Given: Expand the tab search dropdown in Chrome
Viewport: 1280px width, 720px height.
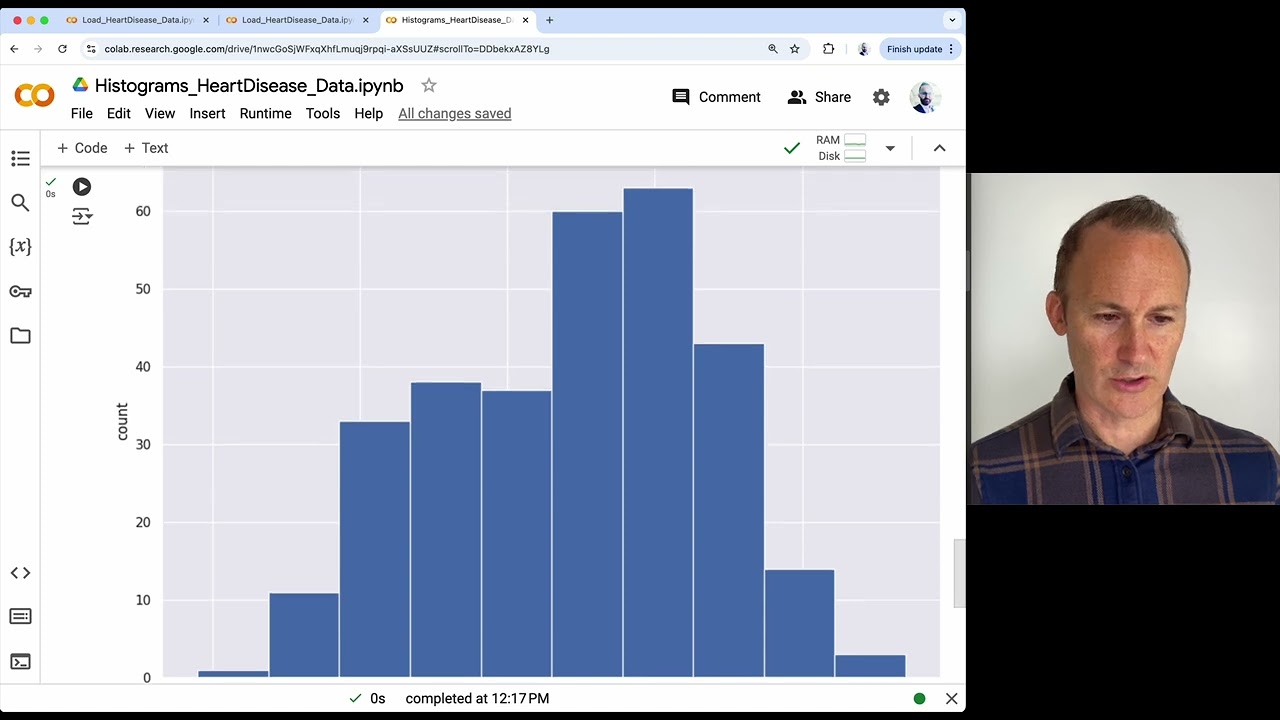Looking at the screenshot, I should [951, 20].
